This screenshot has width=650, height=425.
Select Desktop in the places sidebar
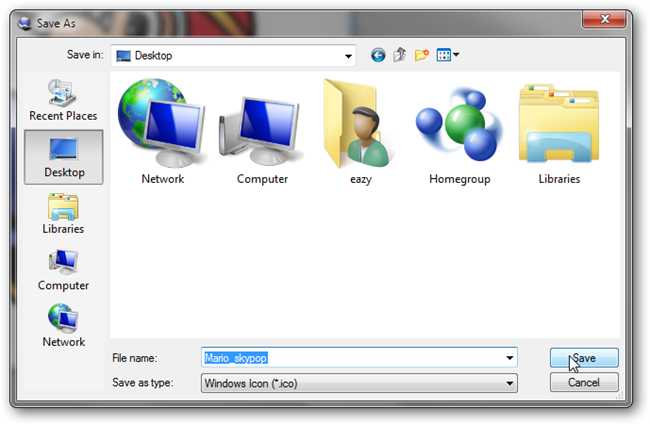[x=64, y=157]
